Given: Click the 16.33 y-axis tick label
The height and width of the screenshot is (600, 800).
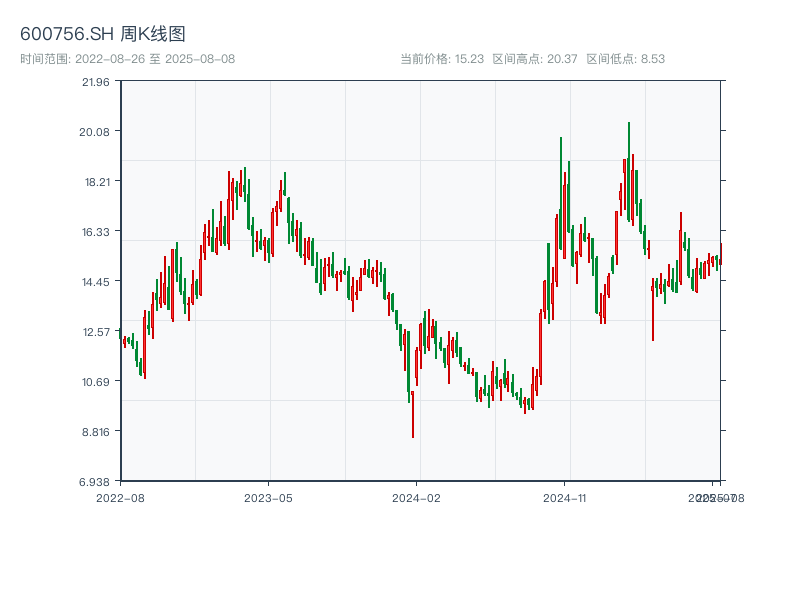Looking at the screenshot, I should (x=96, y=231).
